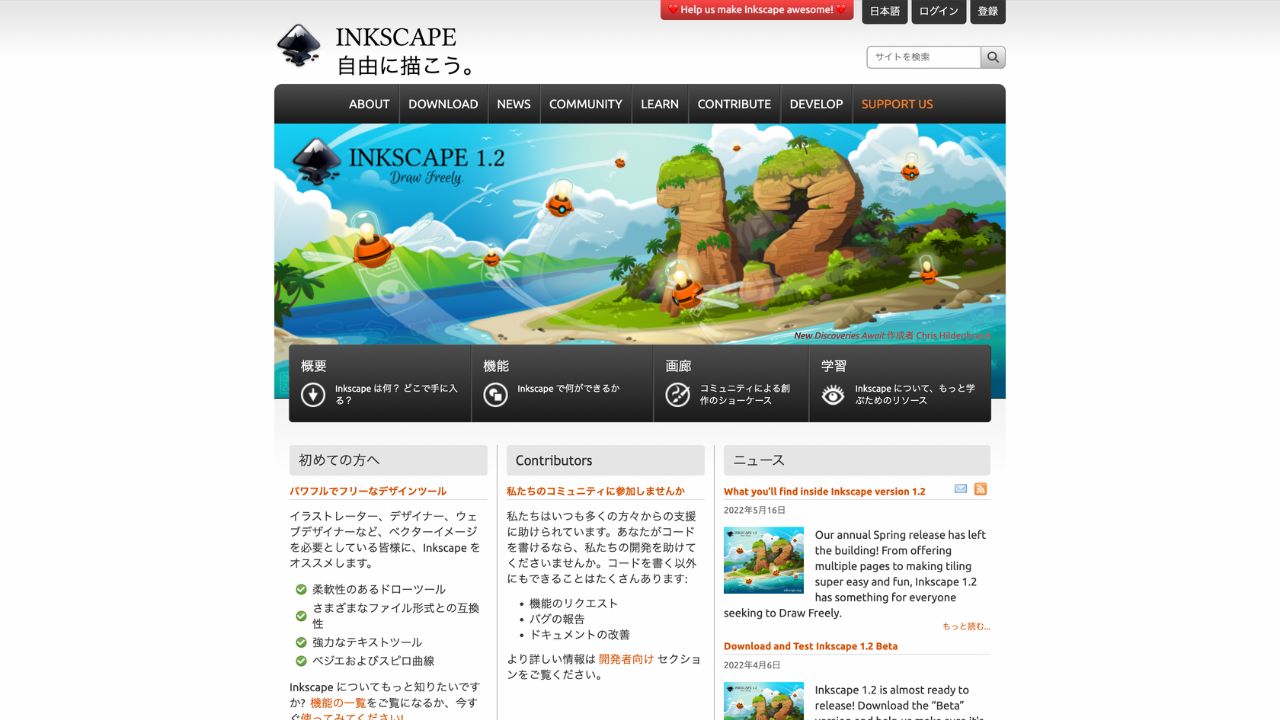Viewport: 1280px width, 720px height.
Task: Open the RSS feed icon in ニュース
Action: click(981, 489)
